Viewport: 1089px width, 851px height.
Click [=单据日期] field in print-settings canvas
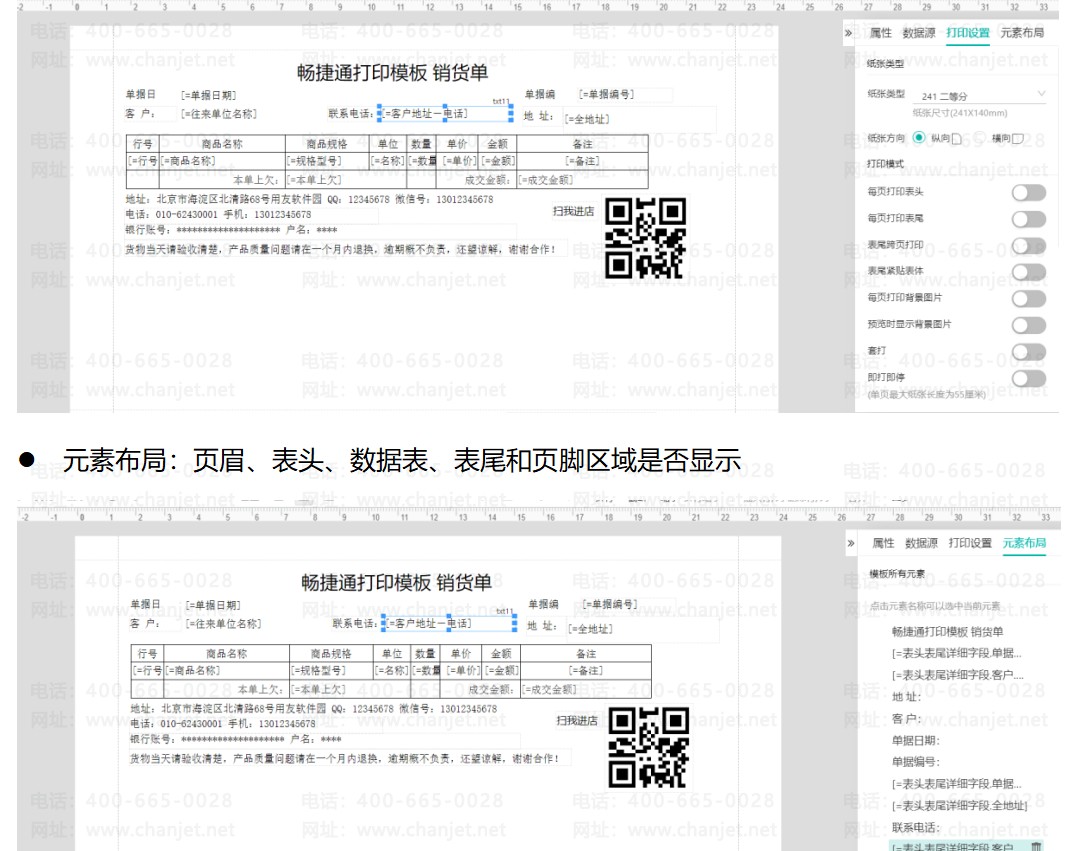(208, 95)
